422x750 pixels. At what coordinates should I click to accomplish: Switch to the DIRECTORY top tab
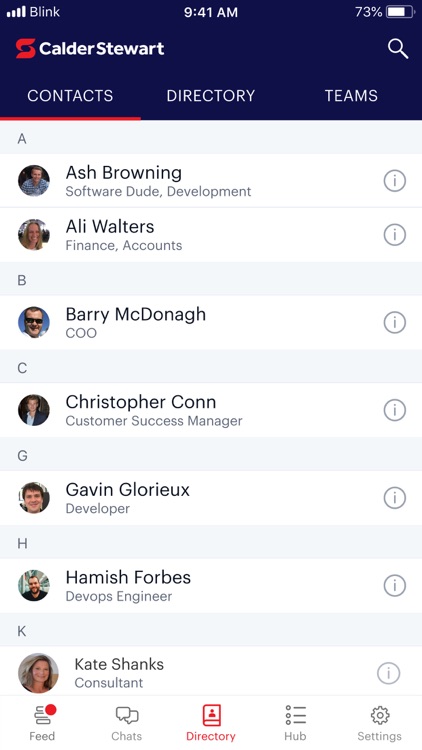tap(211, 96)
